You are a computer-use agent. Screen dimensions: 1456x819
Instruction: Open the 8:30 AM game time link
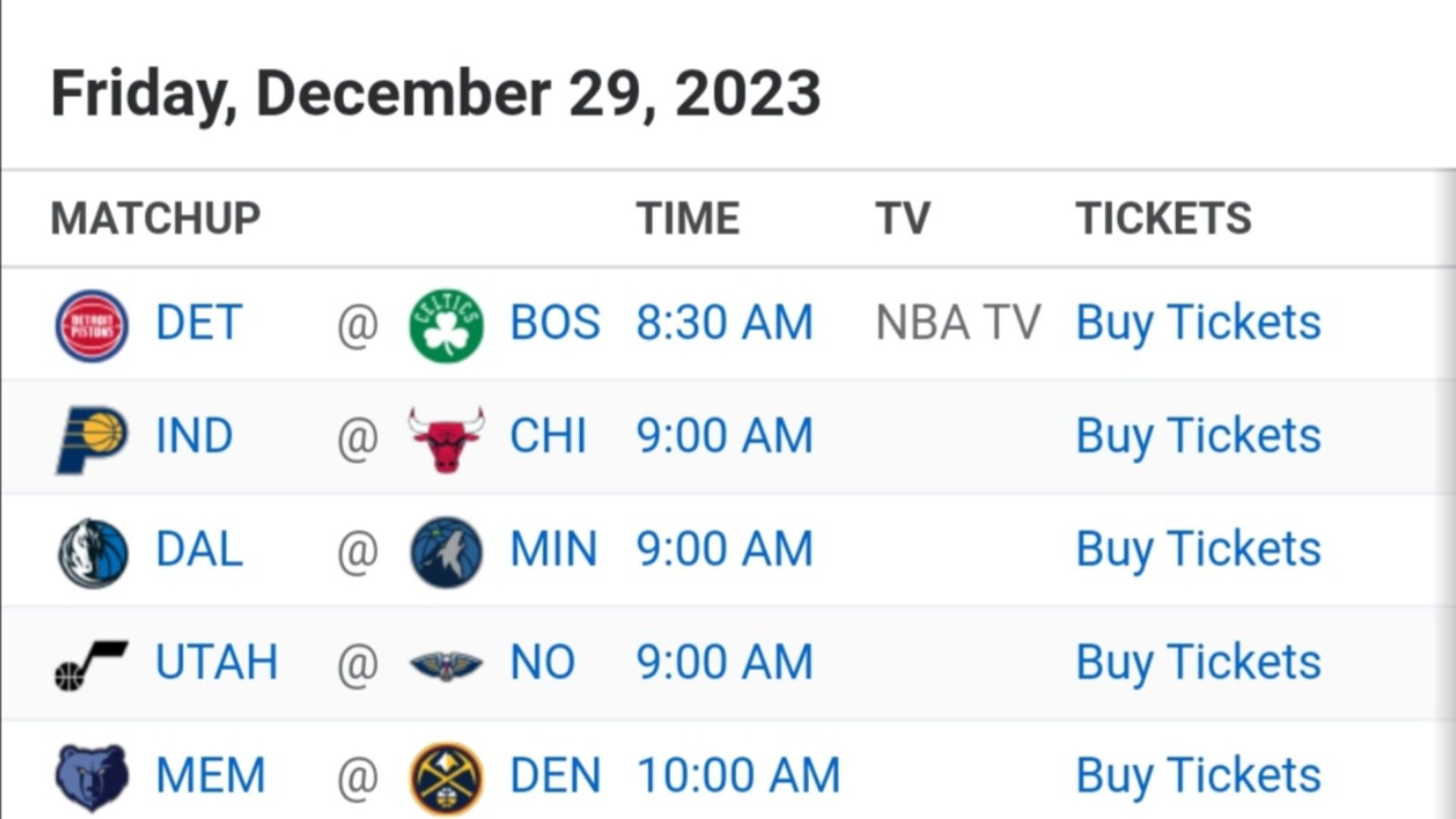pyautogui.click(x=724, y=322)
